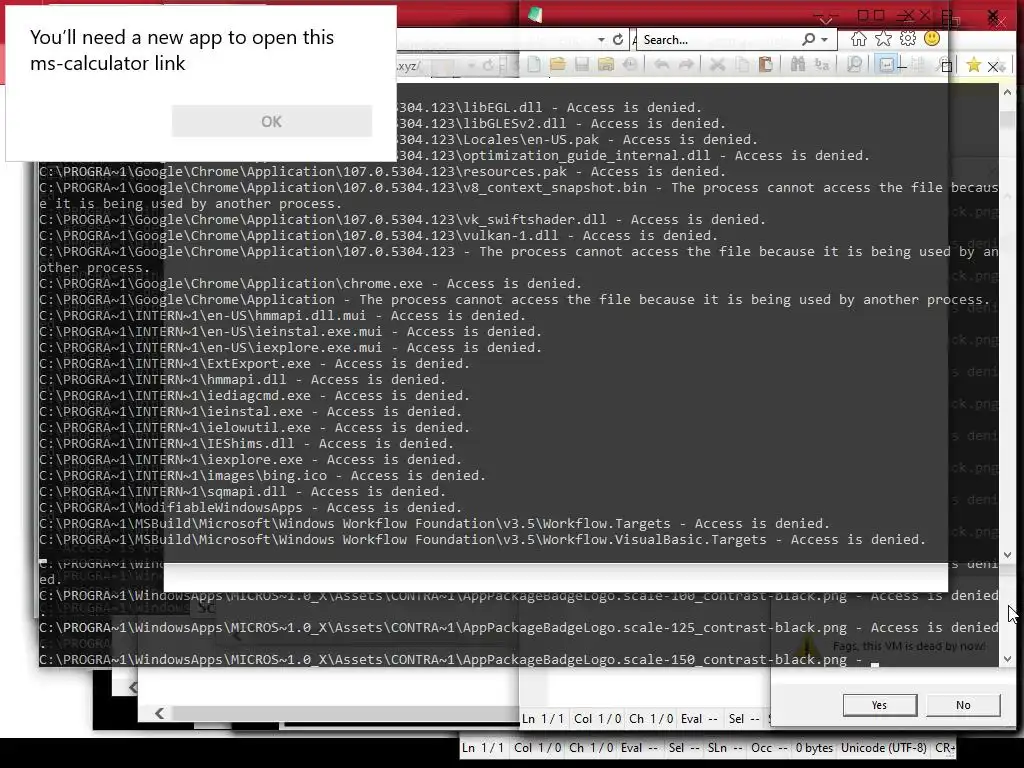Click the 'vulkan-1.dll' console line

[378, 235]
